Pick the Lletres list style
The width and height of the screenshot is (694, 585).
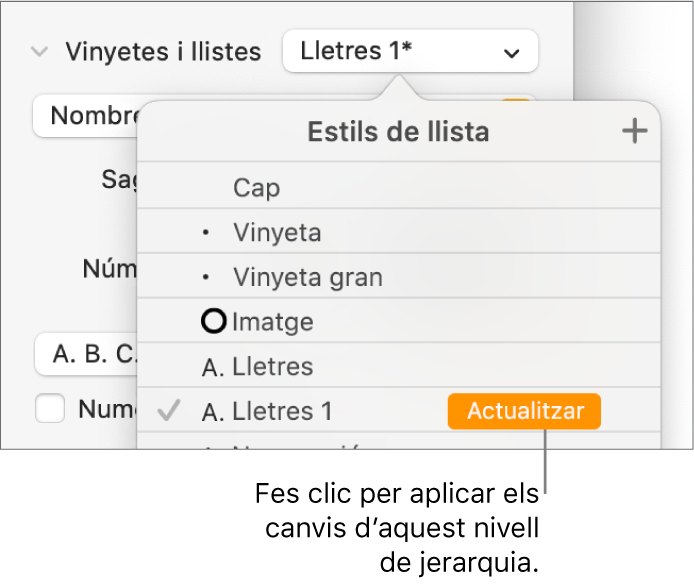point(398,366)
